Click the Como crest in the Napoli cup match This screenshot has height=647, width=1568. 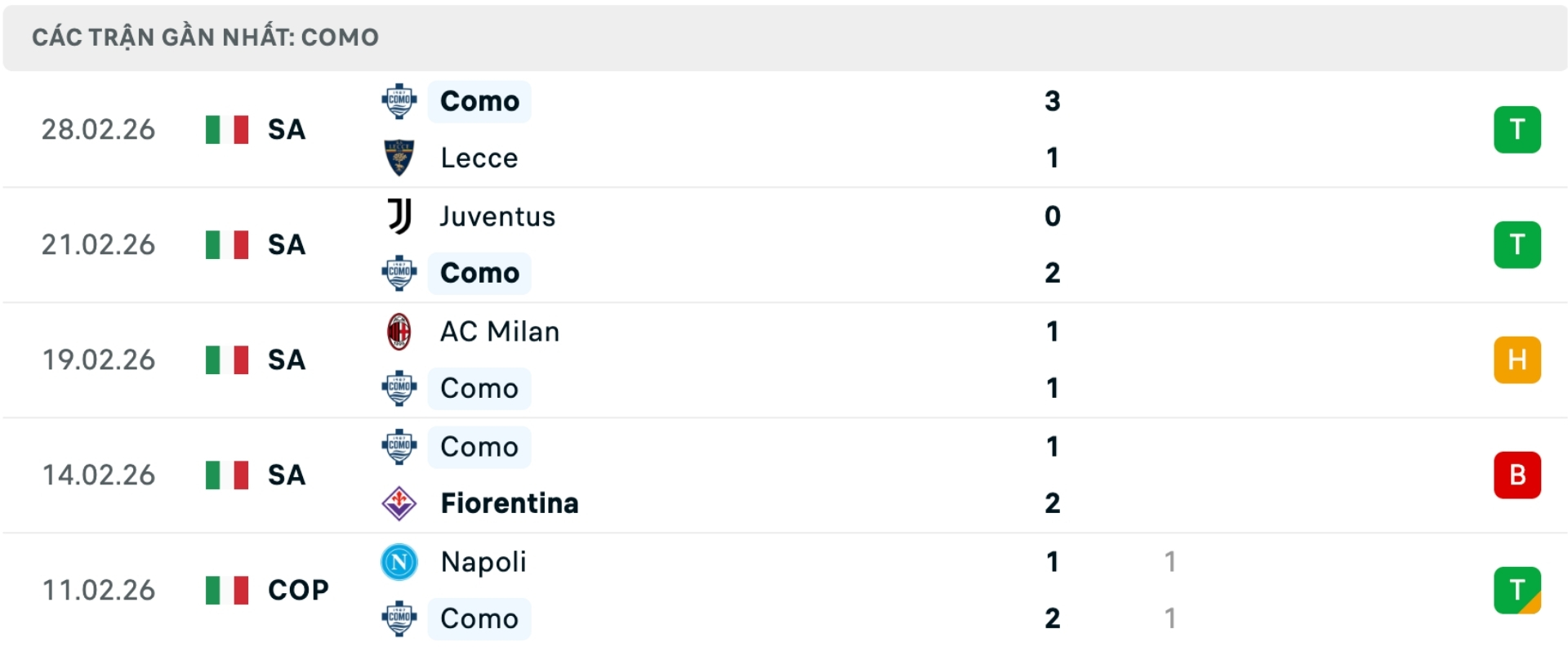pos(399,618)
